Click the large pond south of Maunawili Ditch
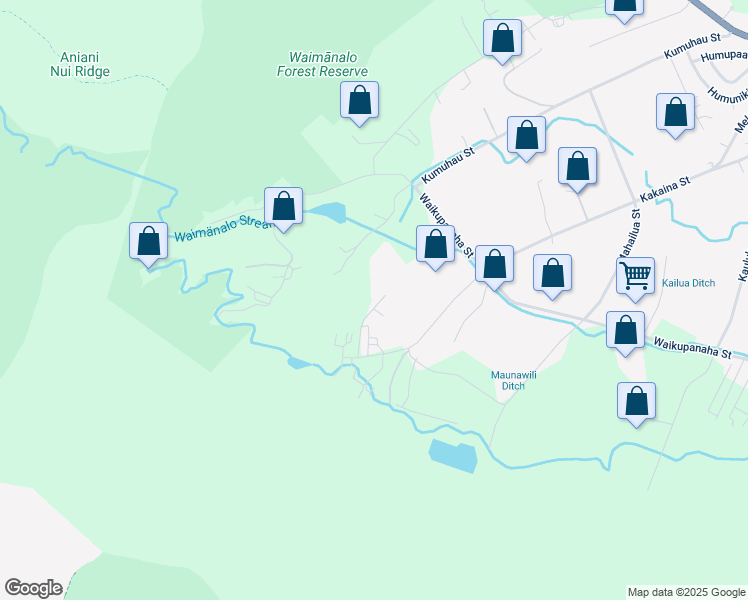This screenshot has width=748, height=600. point(453,456)
